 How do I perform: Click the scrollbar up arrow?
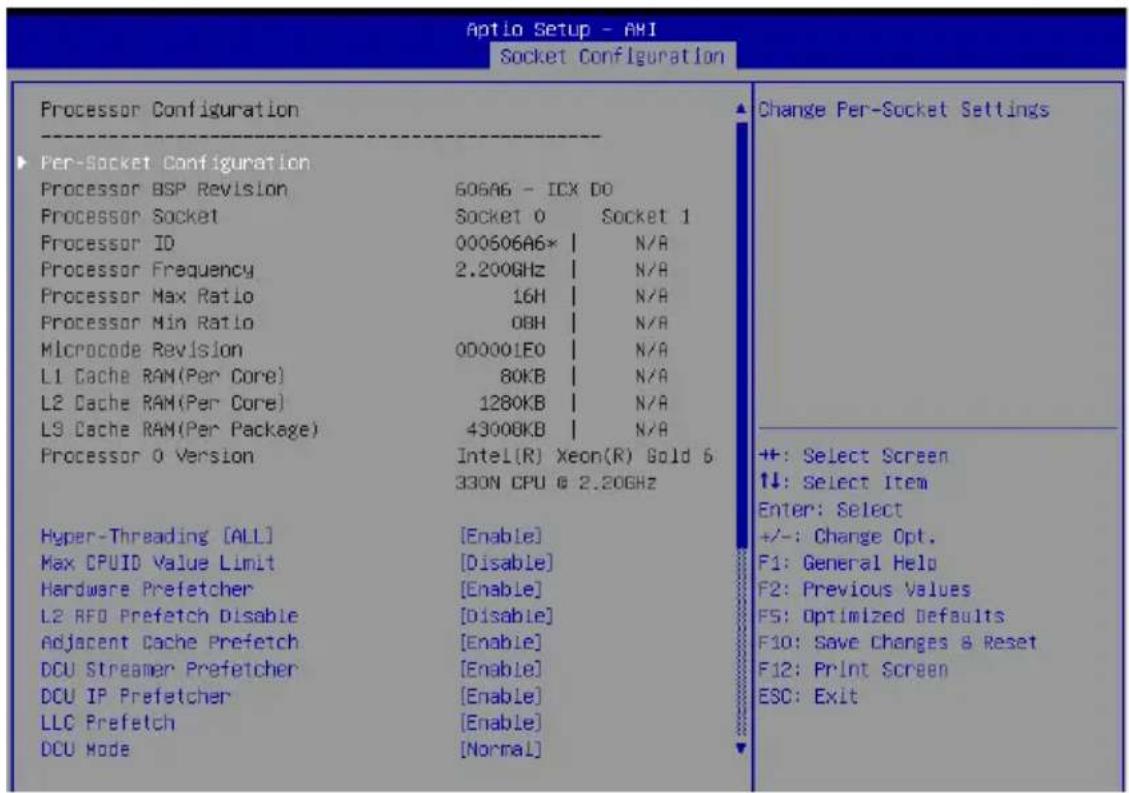[x=741, y=109]
